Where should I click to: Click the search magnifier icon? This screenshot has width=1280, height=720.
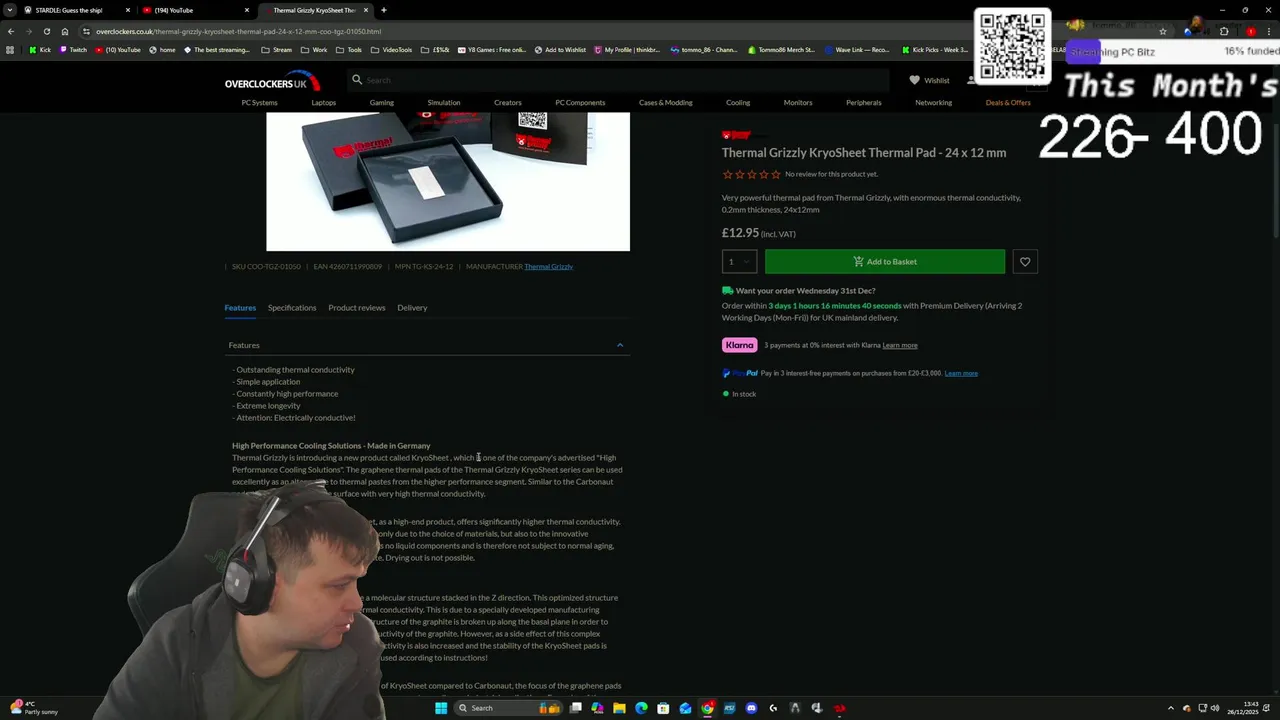pyautogui.click(x=356, y=80)
